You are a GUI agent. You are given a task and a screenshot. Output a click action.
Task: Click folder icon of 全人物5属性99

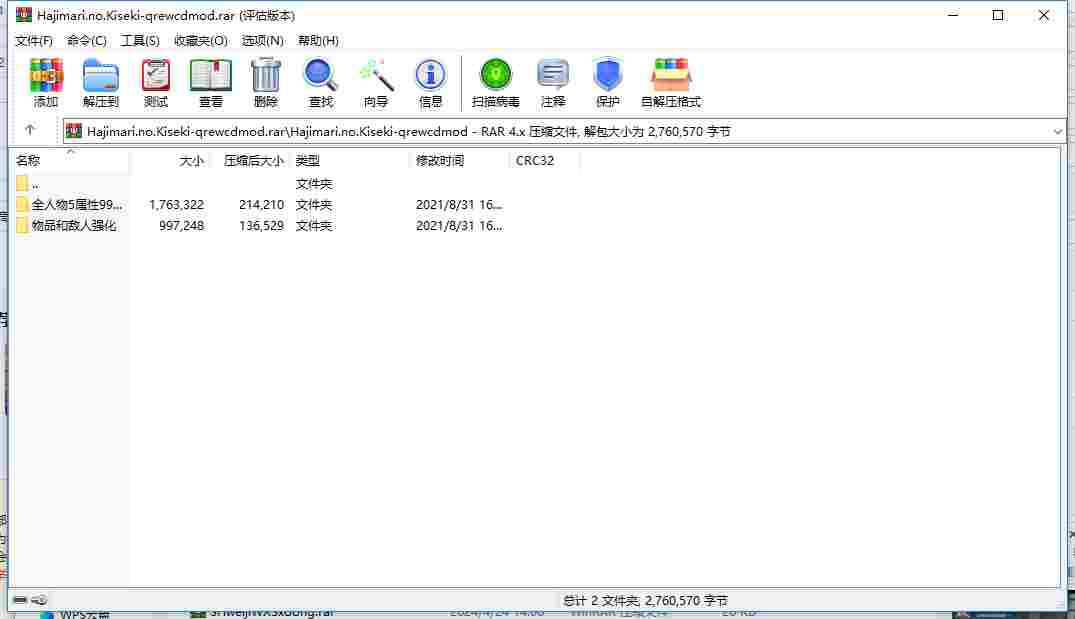tap(22, 204)
